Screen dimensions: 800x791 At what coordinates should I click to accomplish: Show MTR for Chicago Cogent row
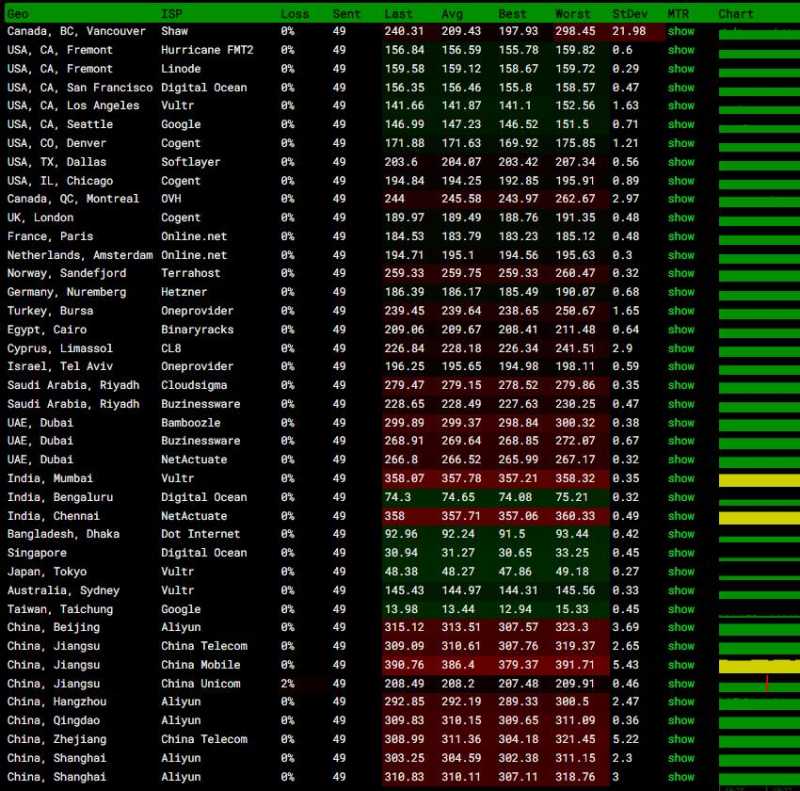coord(681,181)
